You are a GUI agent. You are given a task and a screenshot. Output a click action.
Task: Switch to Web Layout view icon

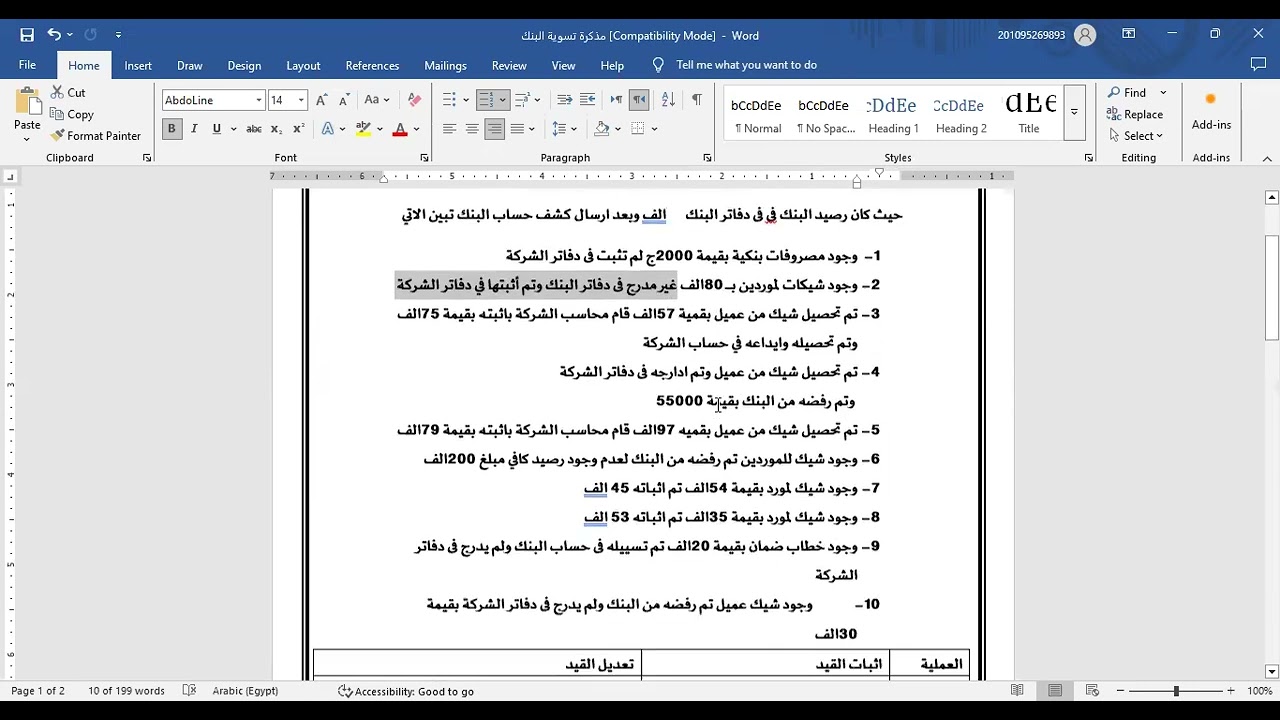pos(1092,691)
